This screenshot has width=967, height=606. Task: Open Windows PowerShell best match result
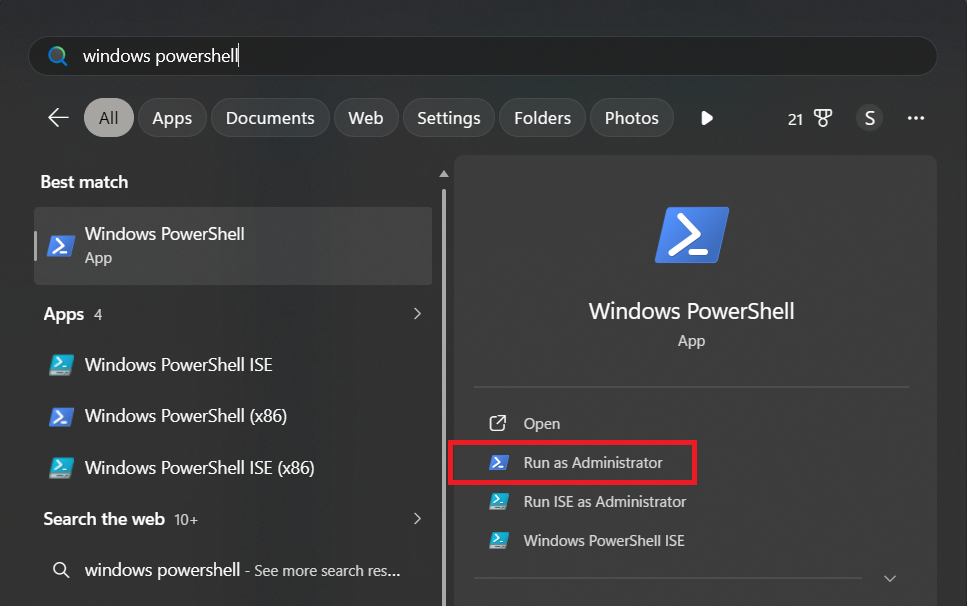[x=233, y=246]
